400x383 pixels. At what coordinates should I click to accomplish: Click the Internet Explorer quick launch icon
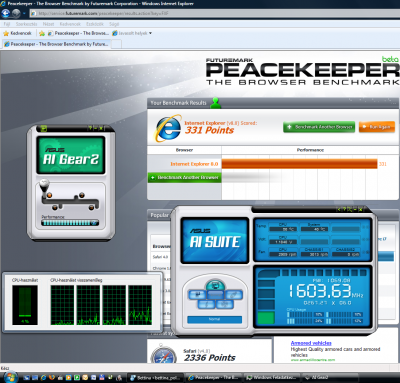coord(43,378)
